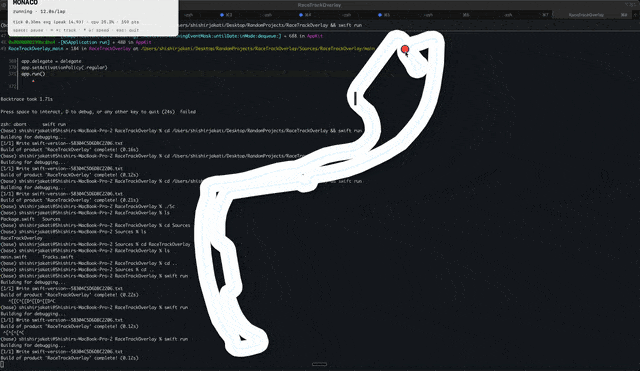Click the build complete (0.22s) line
This screenshot has height=371, width=640.
pyautogui.click(x=69, y=295)
